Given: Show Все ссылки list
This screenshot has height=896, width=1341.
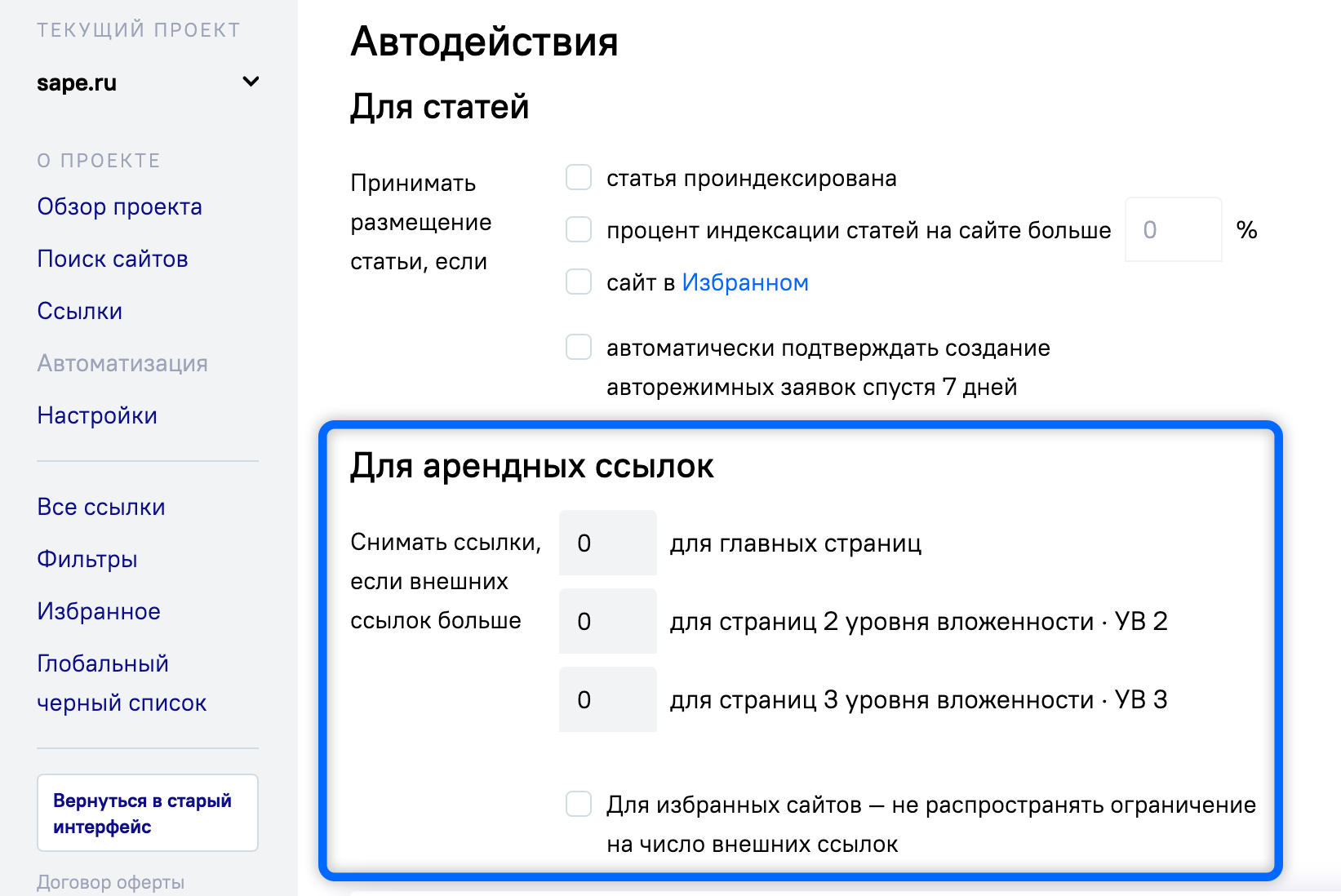Looking at the screenshot, I should tap(101, 507).
